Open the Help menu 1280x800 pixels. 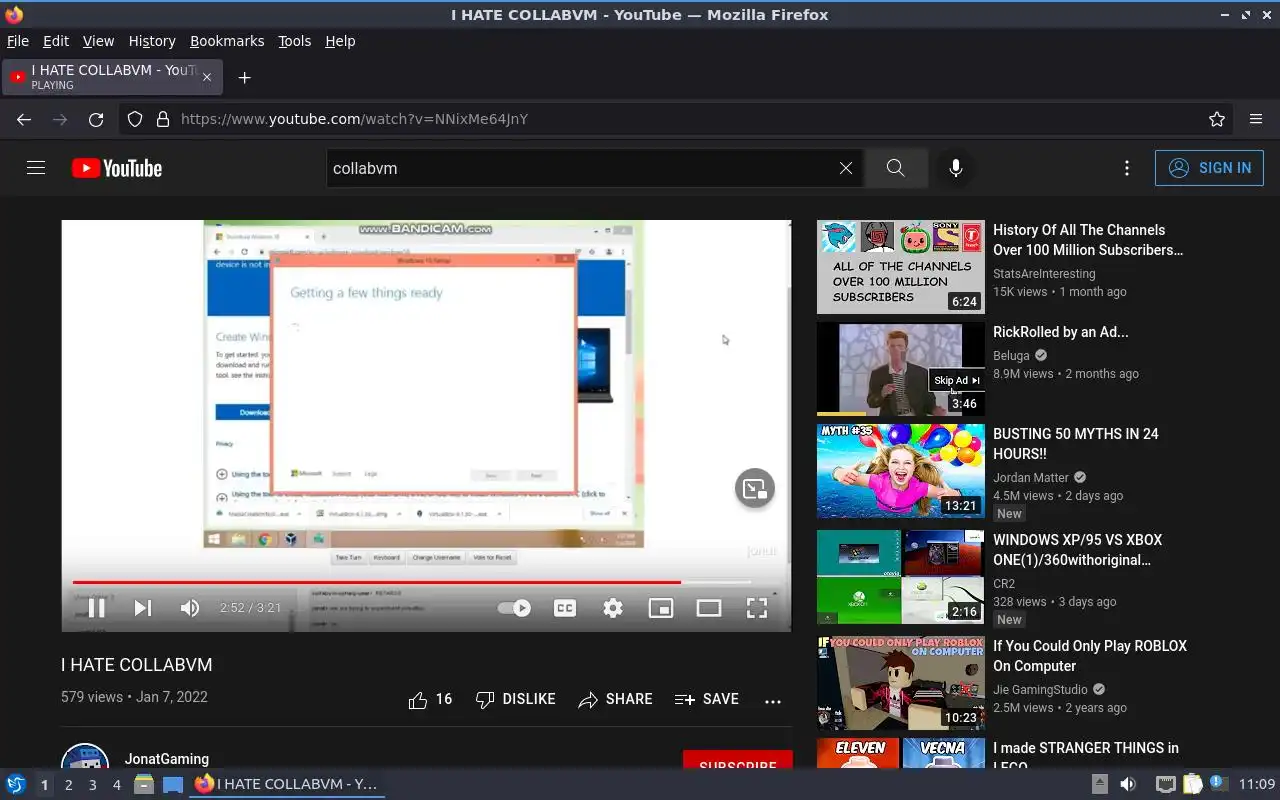[340, 41]
